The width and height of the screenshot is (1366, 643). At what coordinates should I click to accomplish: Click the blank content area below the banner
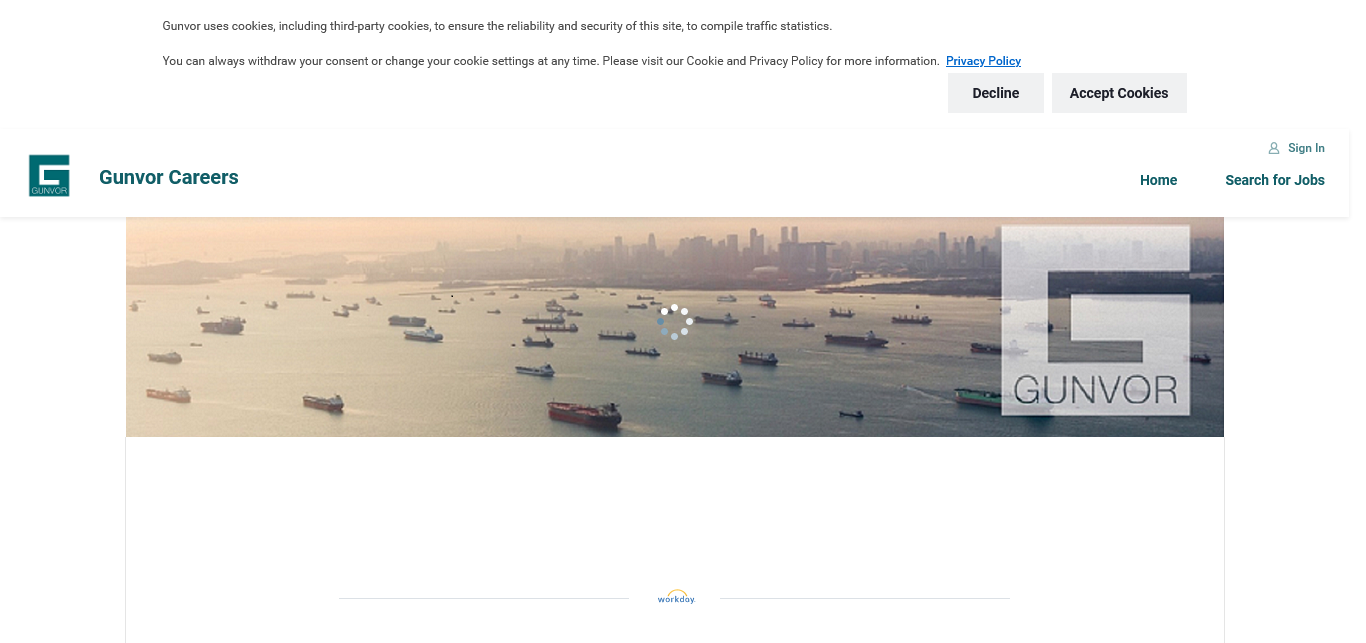point(675,510)
